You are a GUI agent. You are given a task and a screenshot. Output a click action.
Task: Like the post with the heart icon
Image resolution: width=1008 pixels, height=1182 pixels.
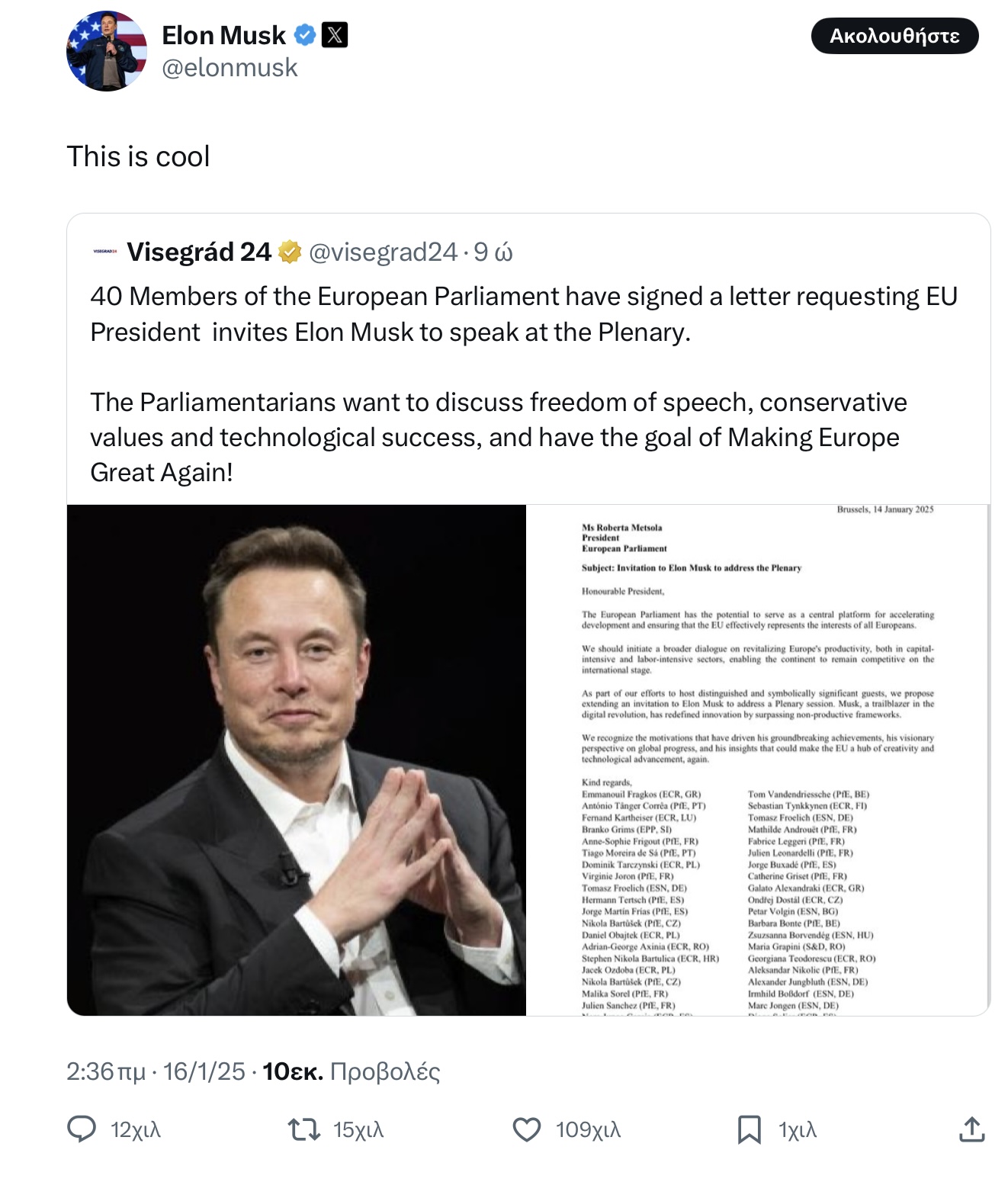pyautogui.click(x=526, y=1129)
